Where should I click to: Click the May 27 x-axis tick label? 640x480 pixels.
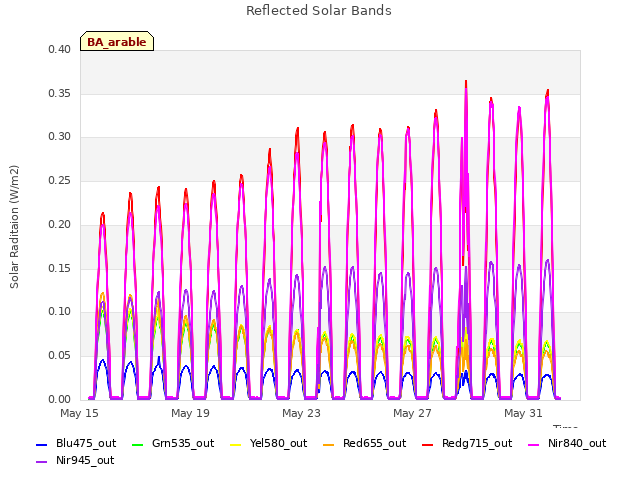pos(412,413)
